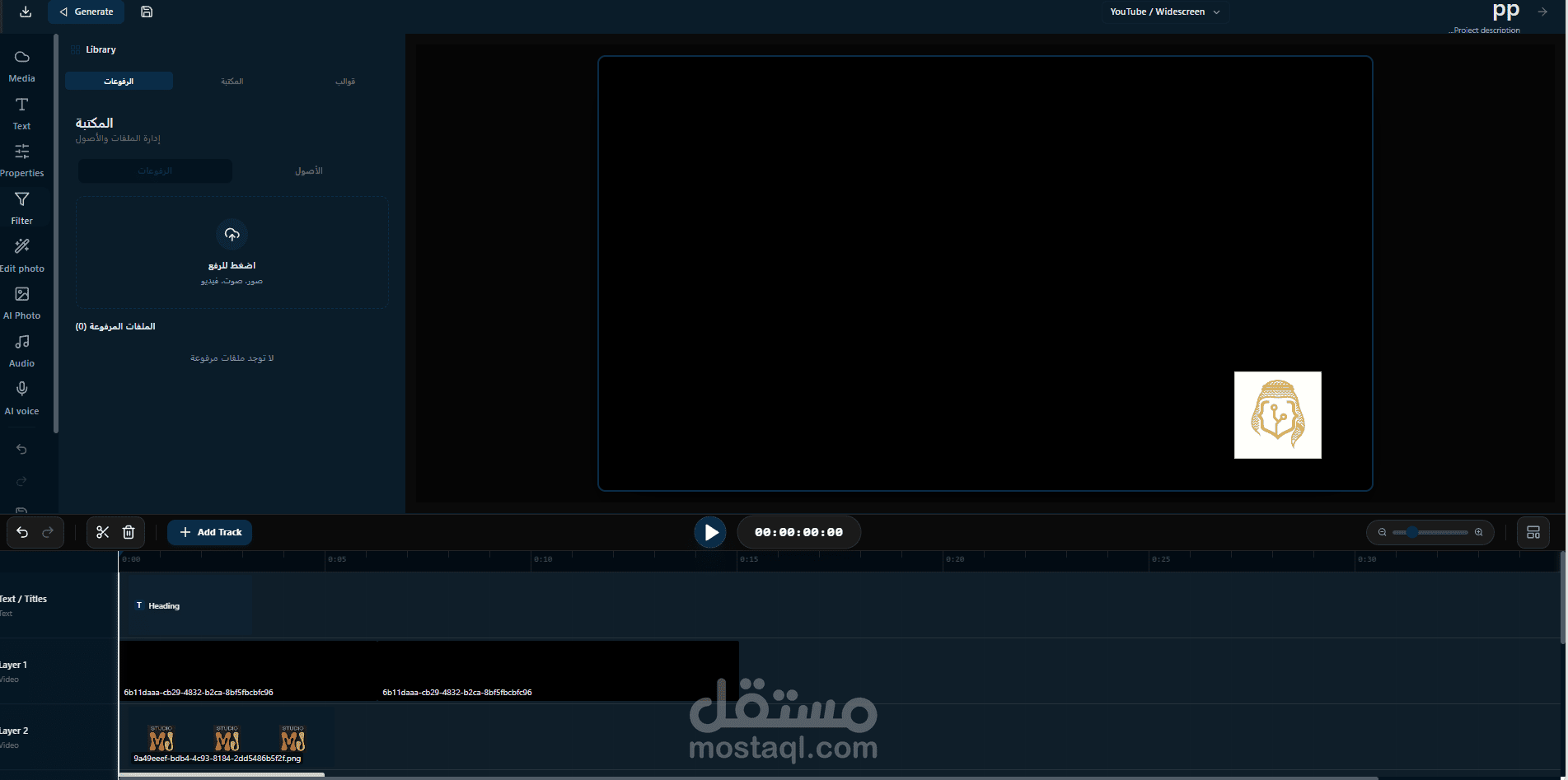Click the upload cloud icon

coord(232,235)
